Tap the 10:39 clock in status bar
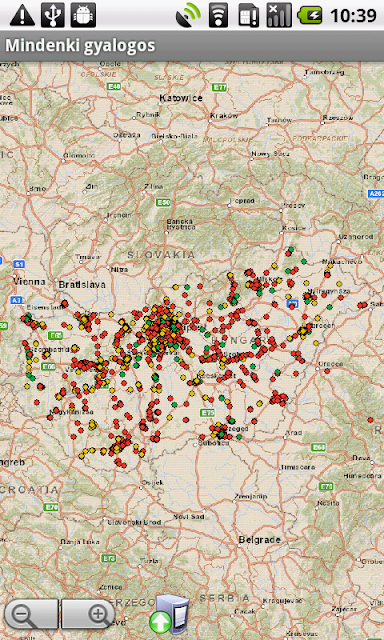This screenshot has width=384, height=640. click(353, 16)
